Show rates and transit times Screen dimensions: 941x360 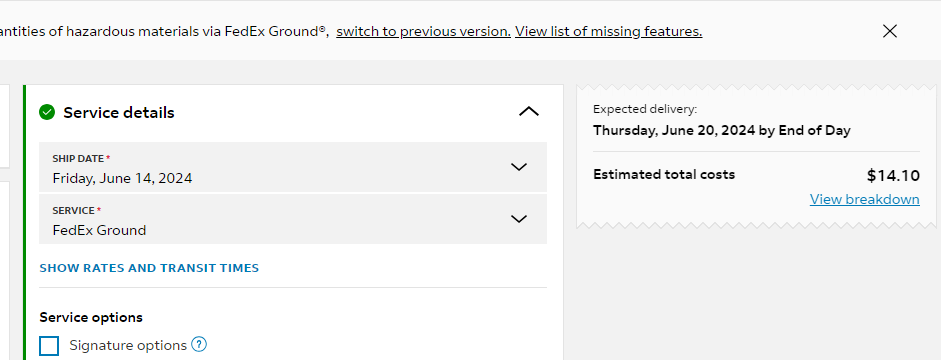point(149,268)
